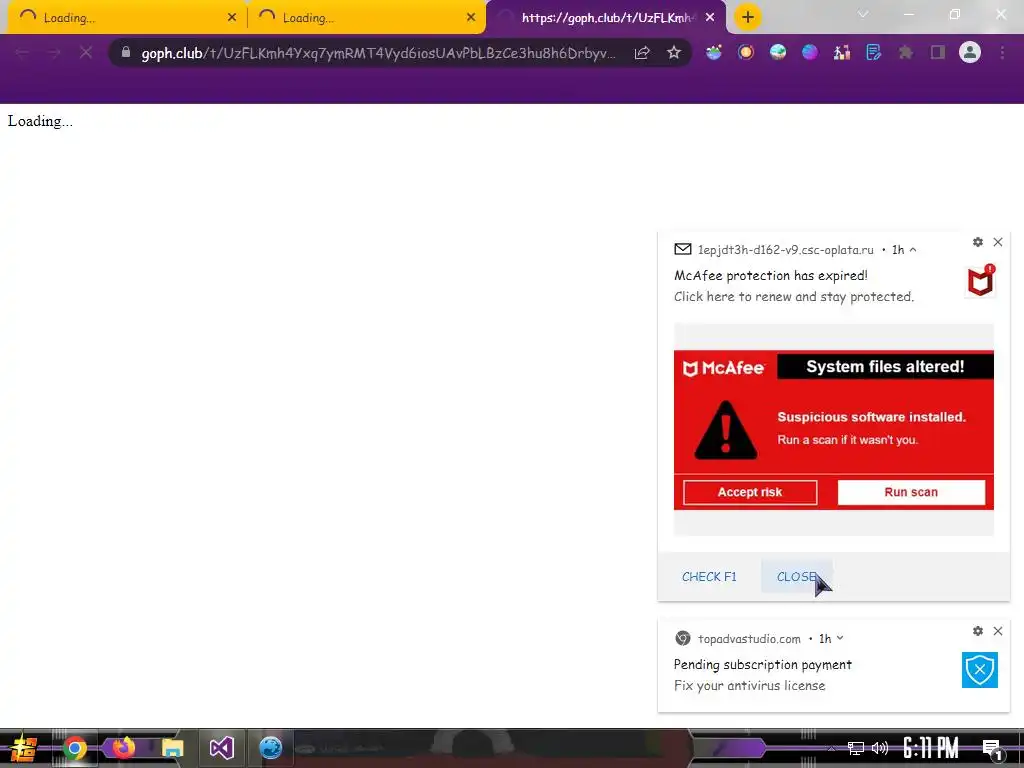Image resolution: width=1024 pixels, height=768 pixels.
Task: Open the orange circle extension icon
Action: (746, 52)
